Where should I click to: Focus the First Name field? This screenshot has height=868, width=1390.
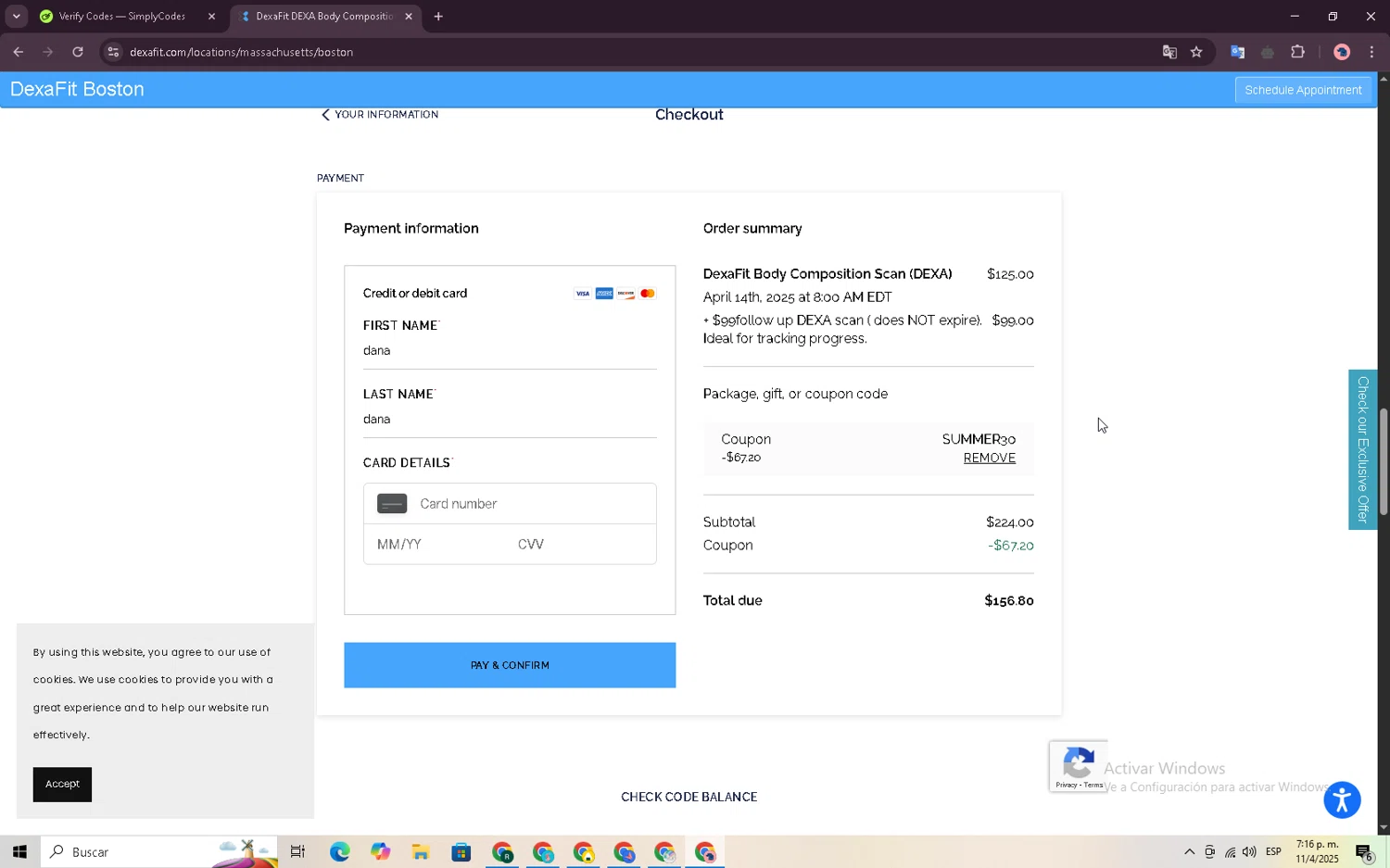pyautogui.click(x=509, y=351)
